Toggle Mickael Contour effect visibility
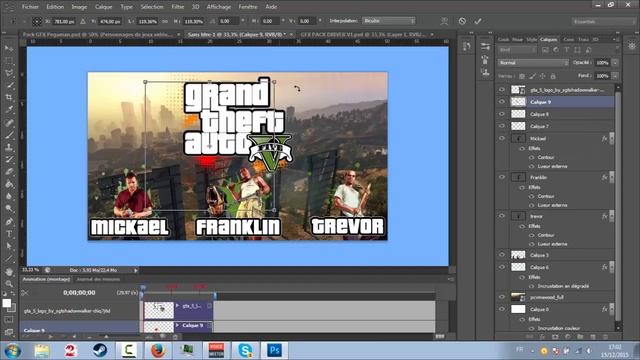This screenshot has width=640, height=360. pos(531,158)
